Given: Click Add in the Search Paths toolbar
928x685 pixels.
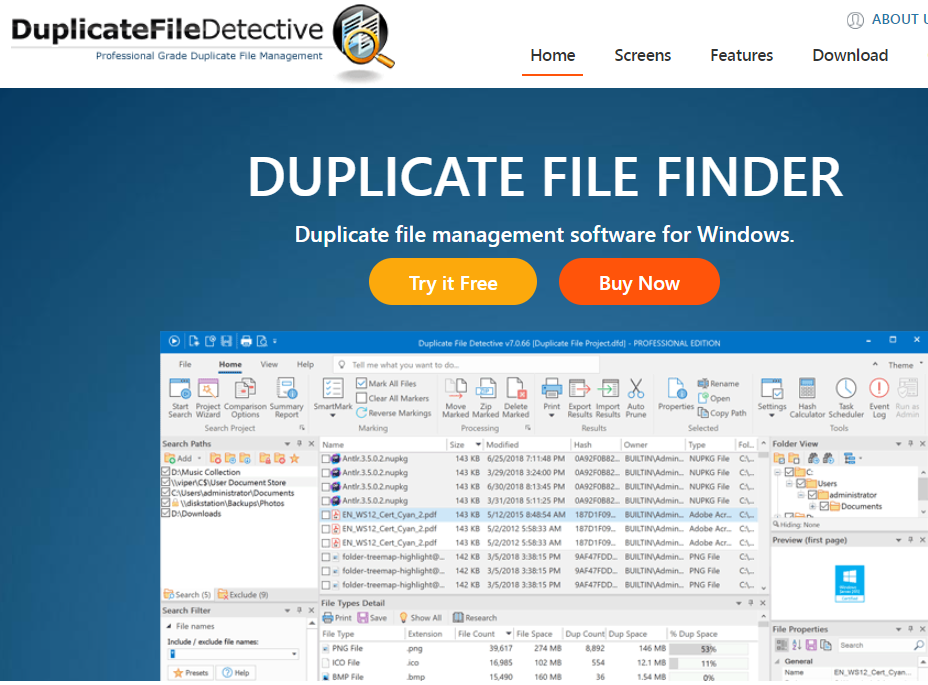Looking at the screenshot, I should pos(179,458).
